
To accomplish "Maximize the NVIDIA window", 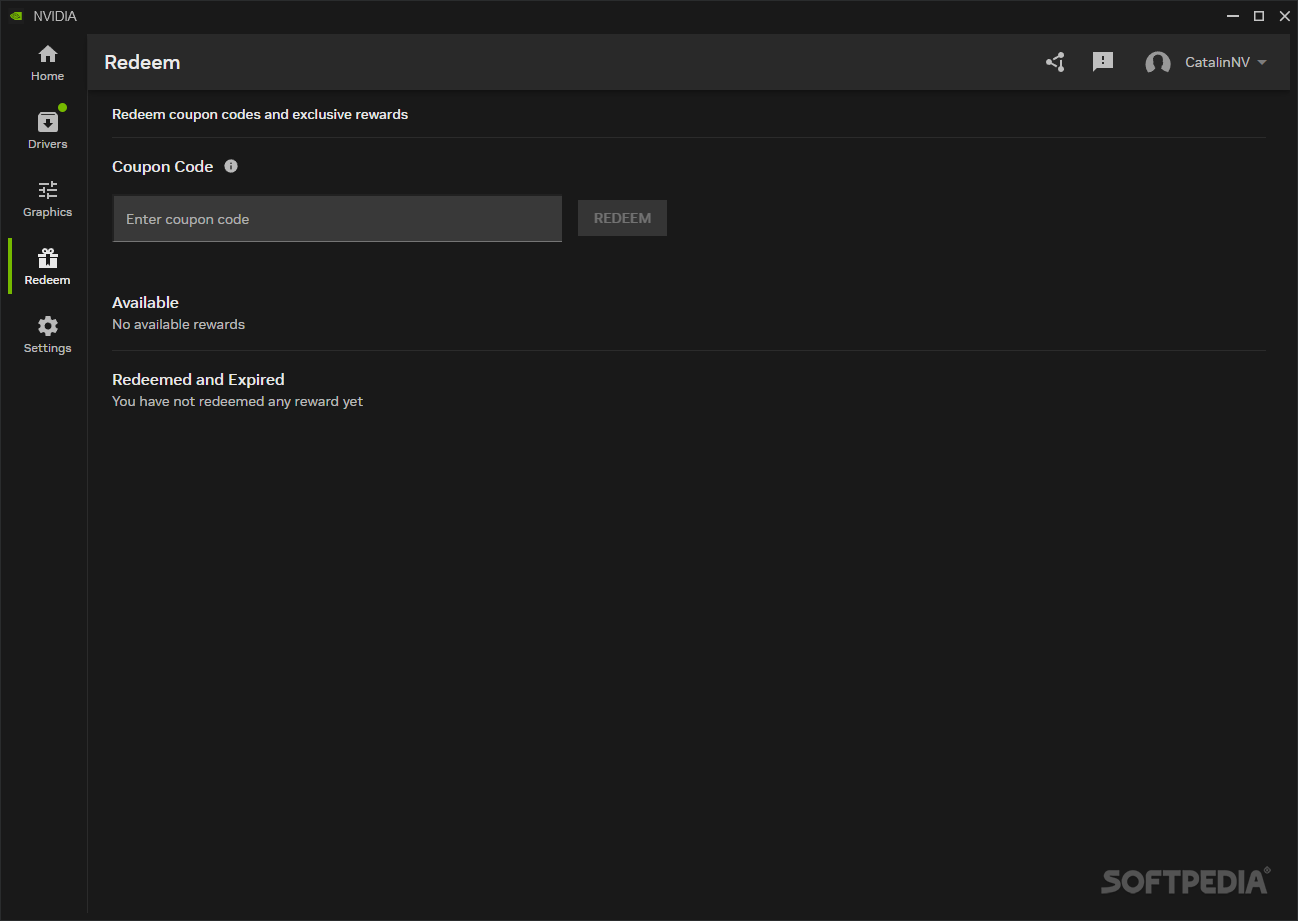I will pyautogui.click(x=1259, y=16).
